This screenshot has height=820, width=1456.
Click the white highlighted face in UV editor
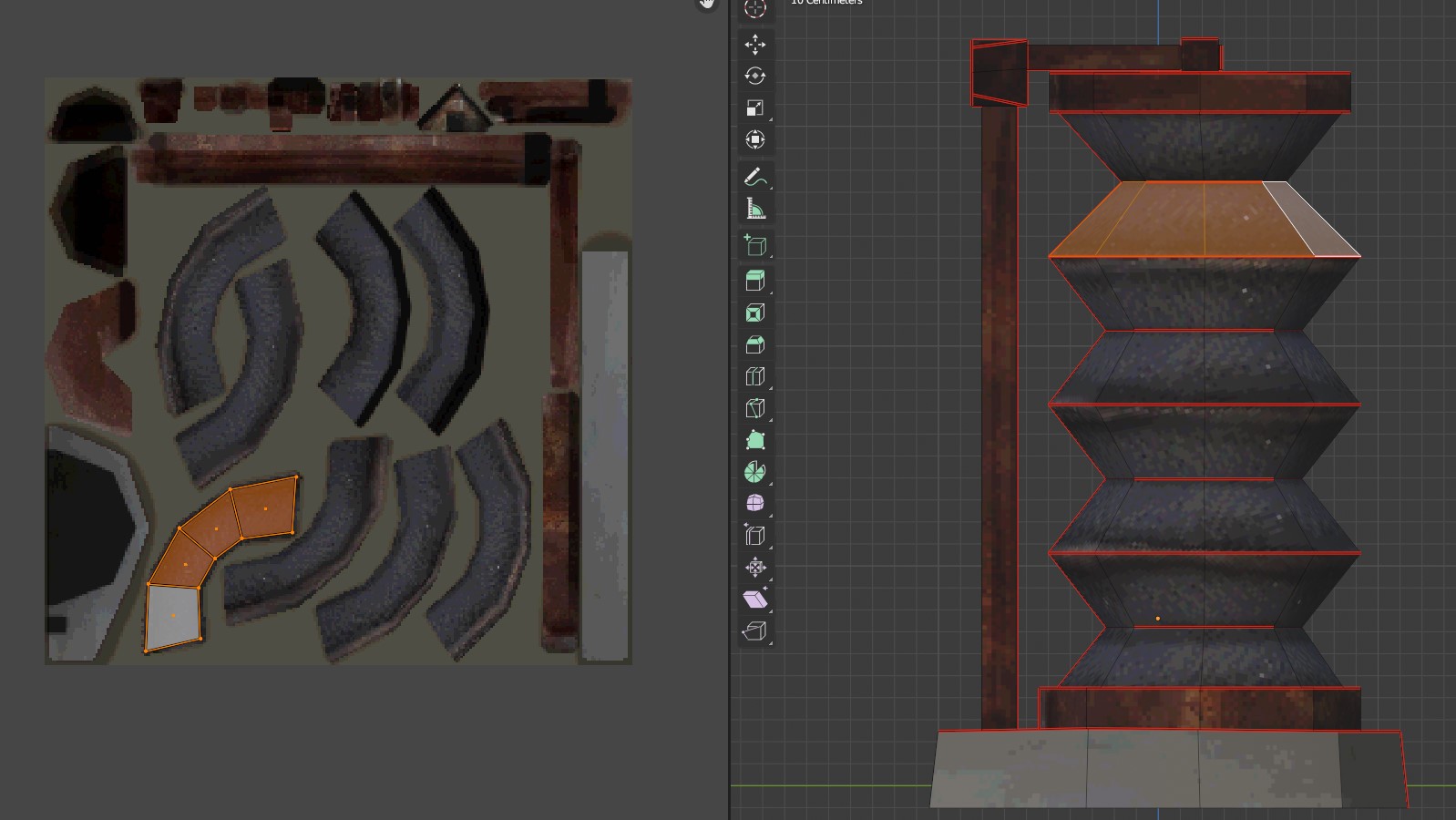[172, 617]
